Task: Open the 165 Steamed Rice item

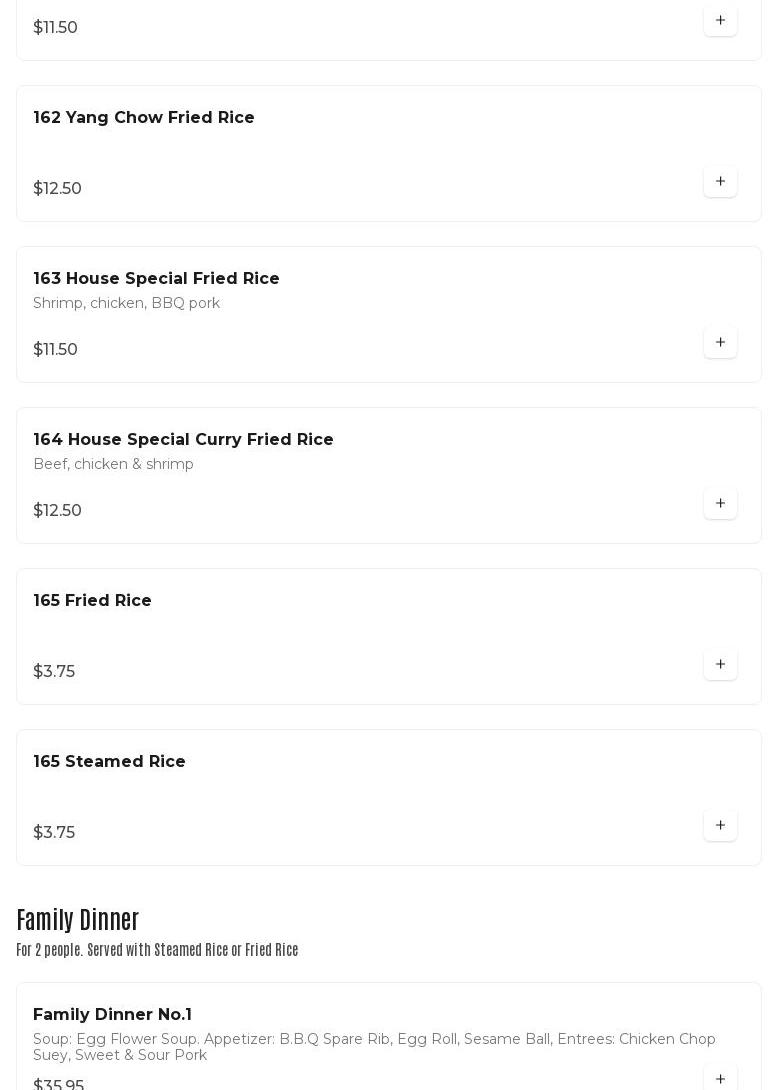Action: pos(109,762)
